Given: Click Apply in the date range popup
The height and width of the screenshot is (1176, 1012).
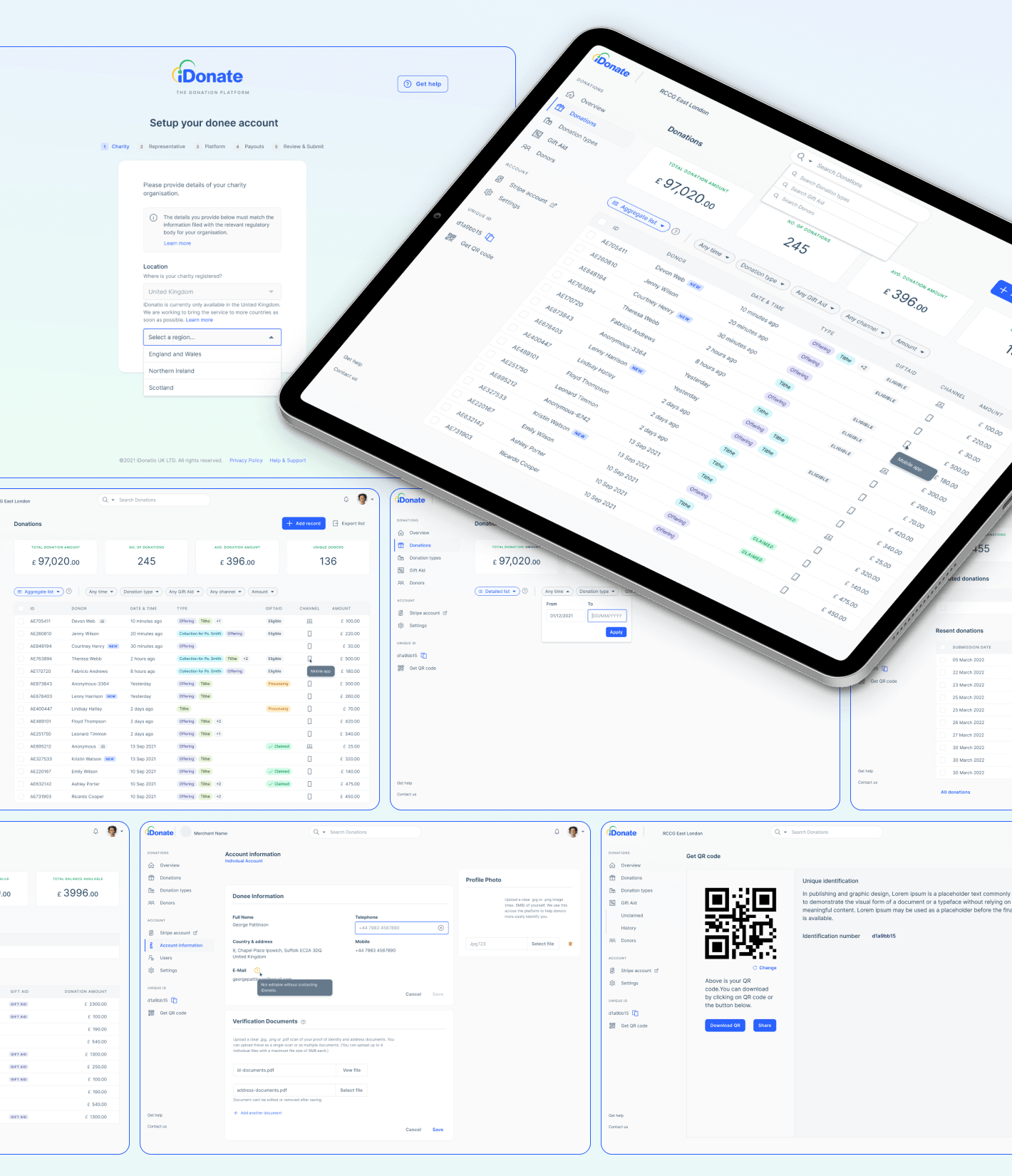Looking at the screenshot, I should (616, 632).
